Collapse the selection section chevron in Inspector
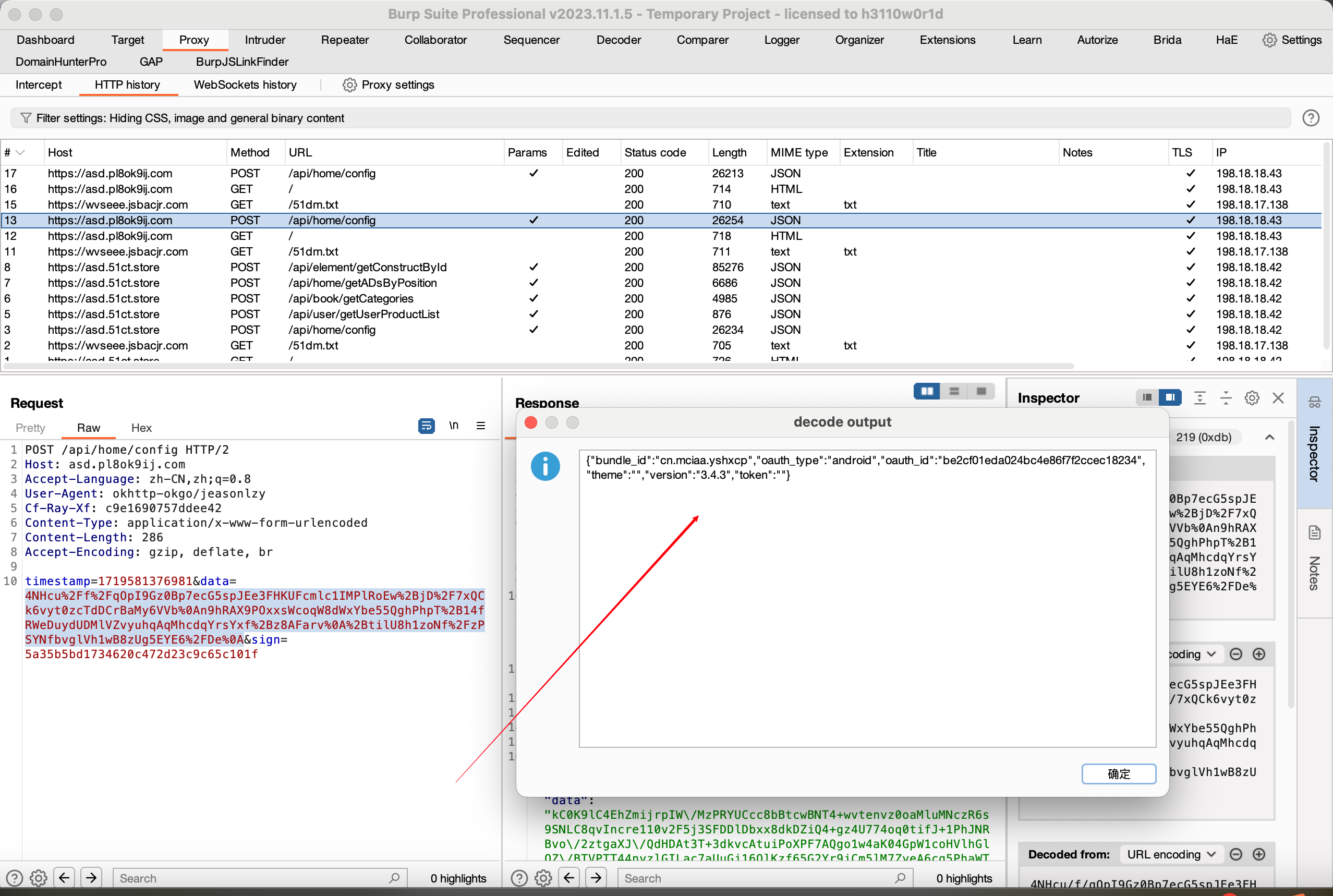 pyautogui.click(x=1269, y=438)
